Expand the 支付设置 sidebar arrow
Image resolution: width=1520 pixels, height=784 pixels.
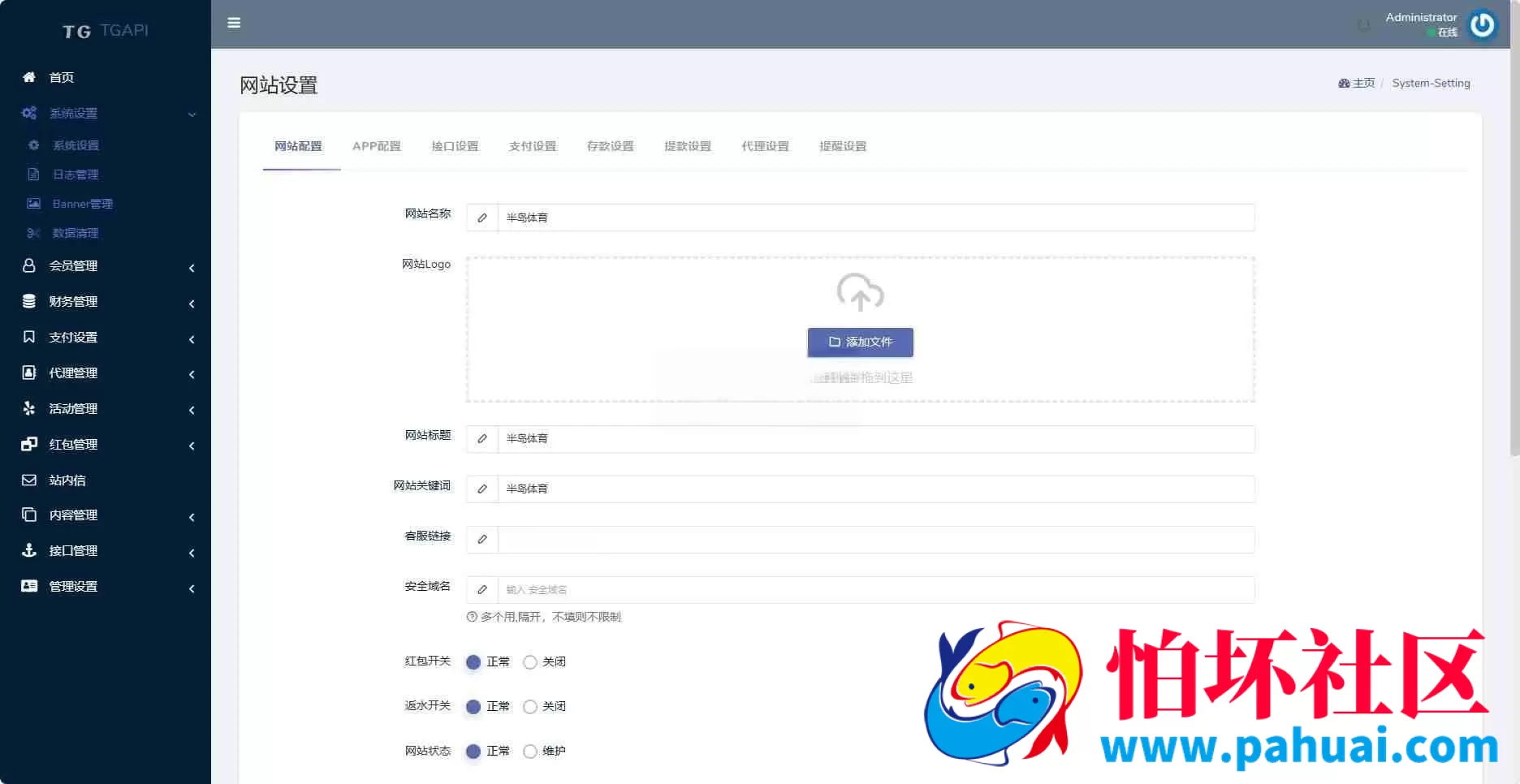(192, 339)
